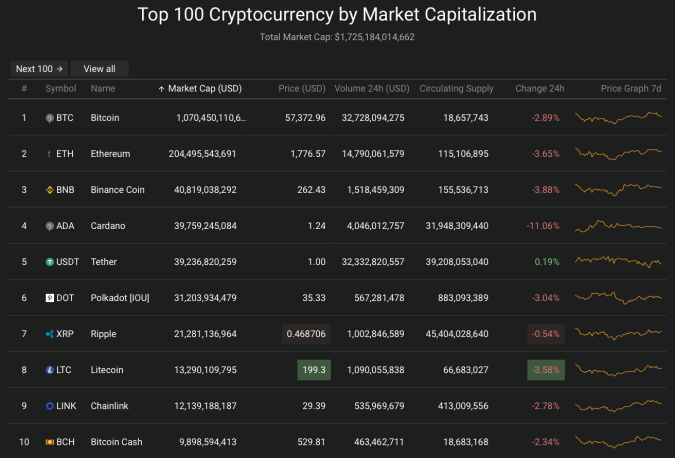
Task: Sort by the Name column header
Action: click(x=103, y=89)
